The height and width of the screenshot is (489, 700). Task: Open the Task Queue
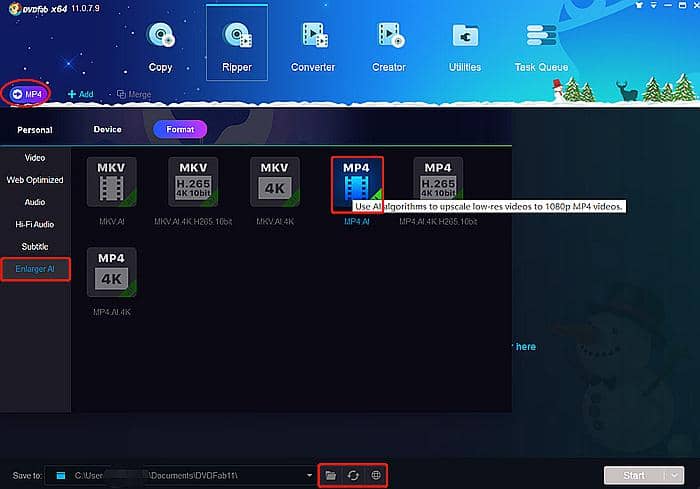point(541,47)
